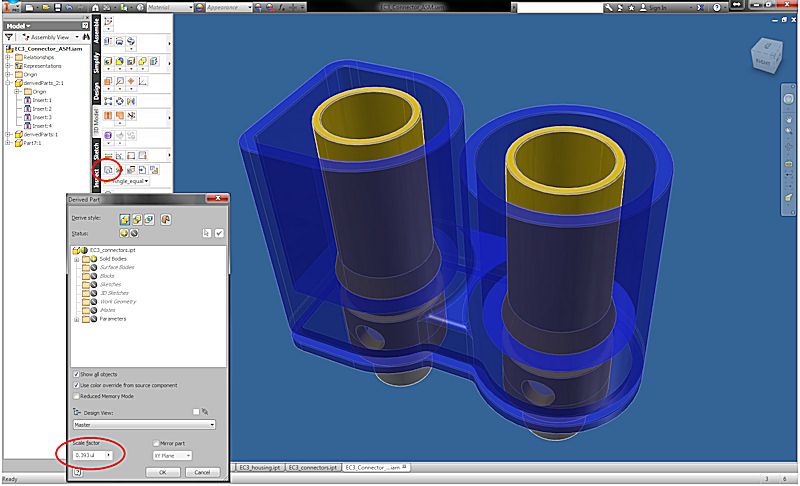Select the third derive style icon

[x=149, y=219]
